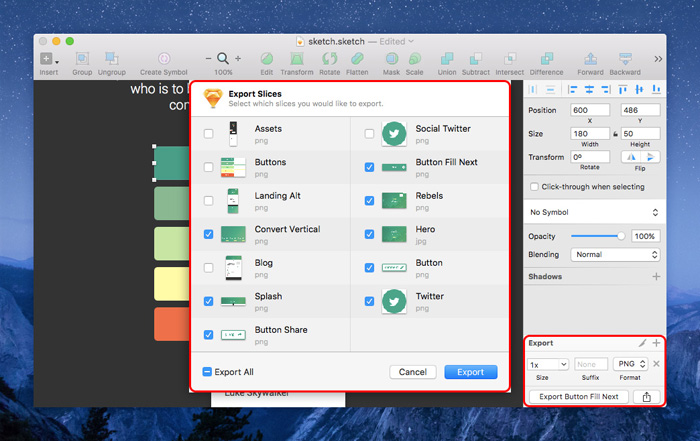Apply the Union boolean operation
The width and height of the screenshot is (700, 441).
click(x=446, y=59)
